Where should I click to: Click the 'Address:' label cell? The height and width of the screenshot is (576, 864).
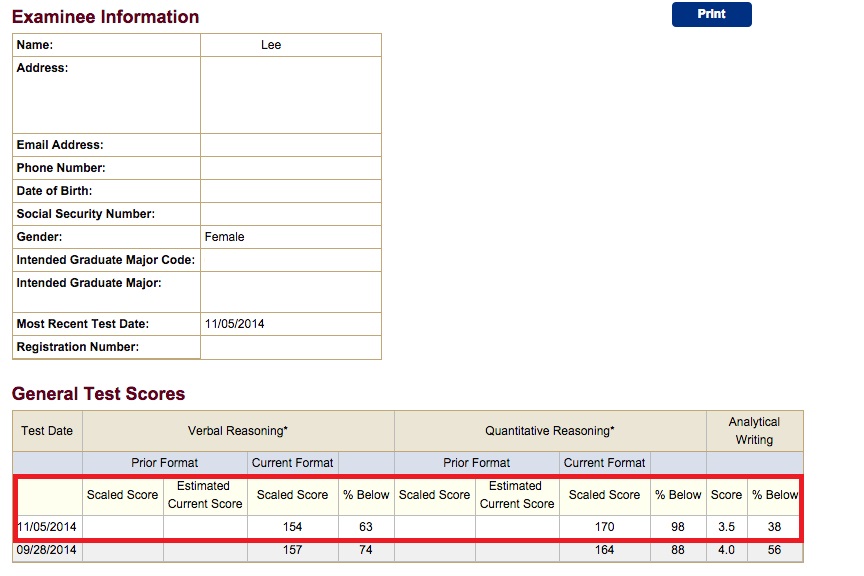coord(106,95)
